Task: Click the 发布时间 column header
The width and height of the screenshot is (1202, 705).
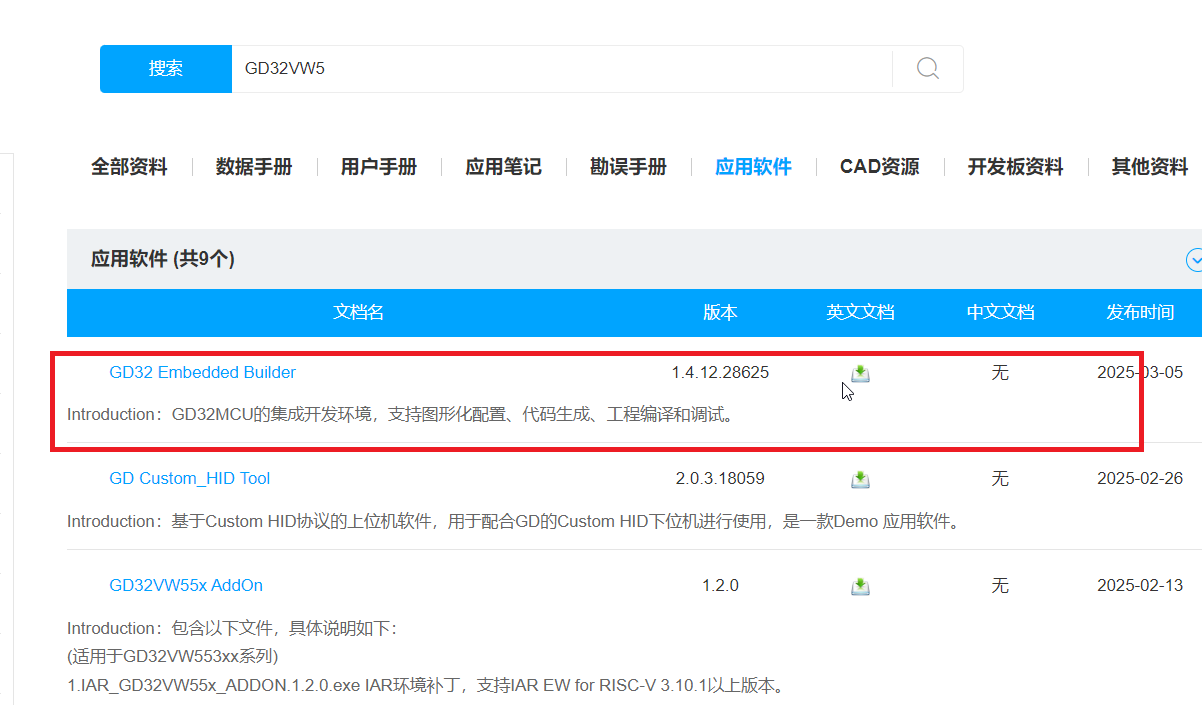Action: coord(1139,312)
